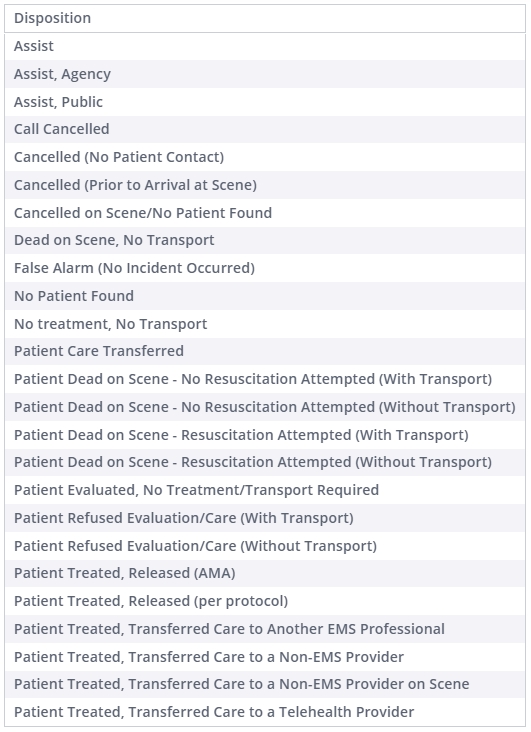The height and width of the screenshot is (732, 531).
Task: Select Patient Treated, Released (AMA)
Action: 265,573
